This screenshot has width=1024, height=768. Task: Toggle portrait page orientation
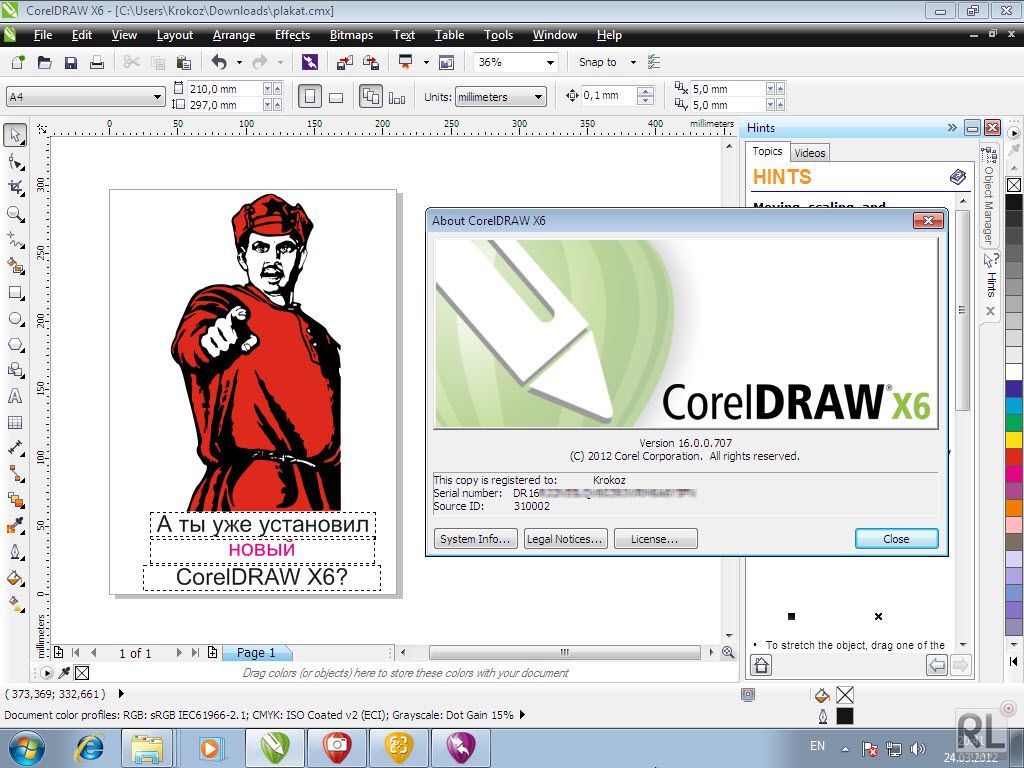(308, 96)
